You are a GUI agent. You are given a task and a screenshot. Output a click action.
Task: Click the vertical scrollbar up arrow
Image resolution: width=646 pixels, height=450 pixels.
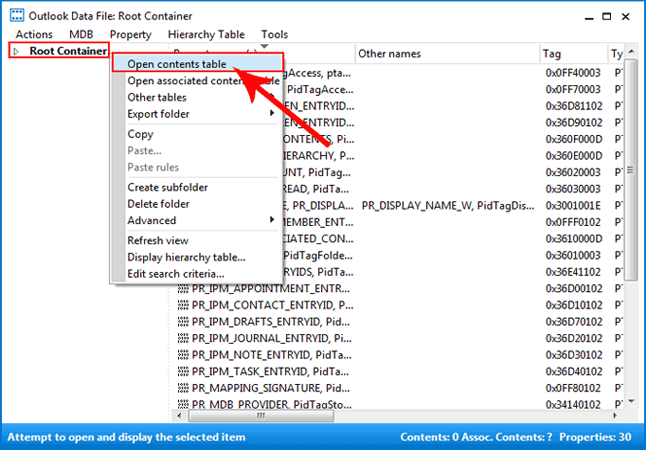(x=631, y=52)
